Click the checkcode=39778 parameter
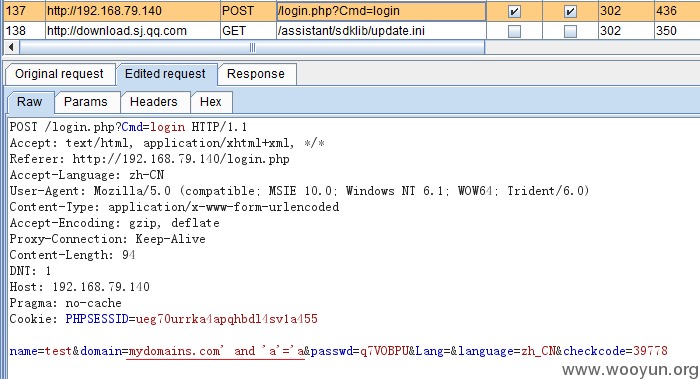The image size is (700, 379). [616, 351]
